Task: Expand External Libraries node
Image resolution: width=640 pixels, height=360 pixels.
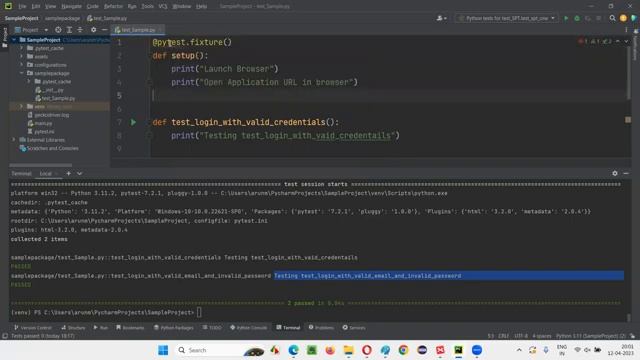Action: click(14, 140)
